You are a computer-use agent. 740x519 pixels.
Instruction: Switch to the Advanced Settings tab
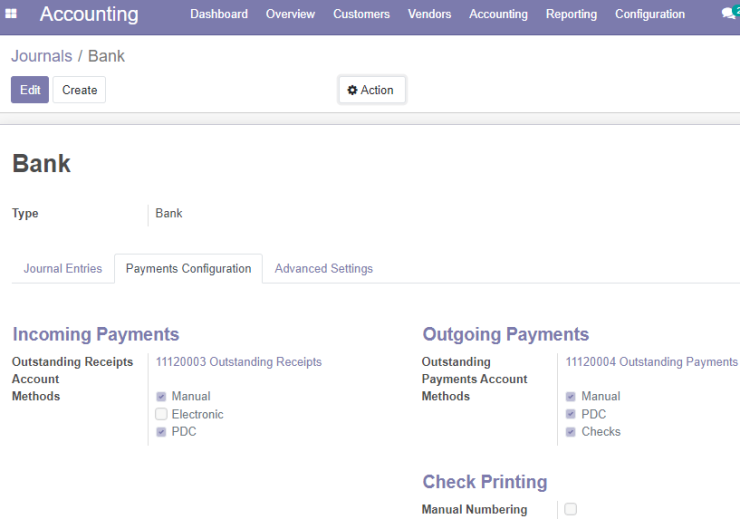tap(324, 268)
